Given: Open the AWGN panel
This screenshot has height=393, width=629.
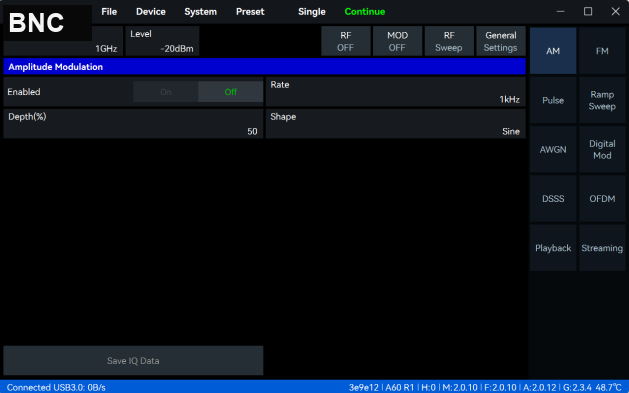Looking at the screenshot, I should click(553, 150).
